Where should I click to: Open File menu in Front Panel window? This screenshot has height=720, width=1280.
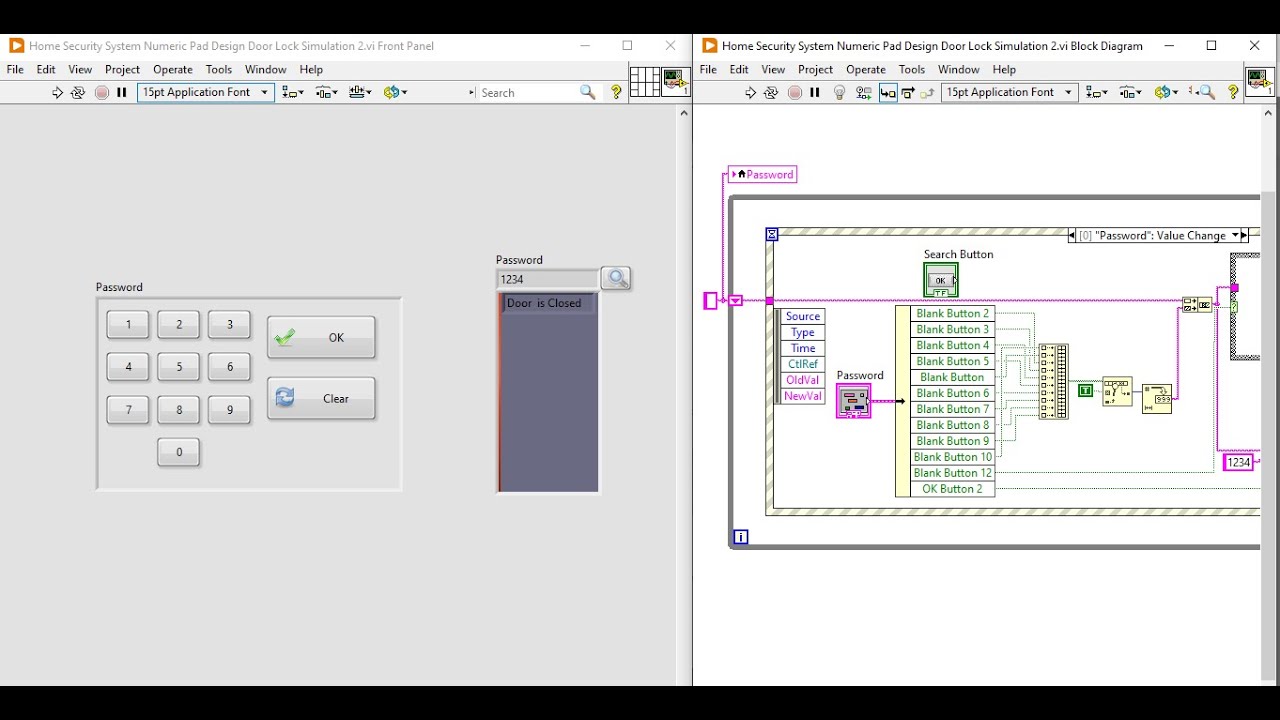[x=15, y=70]
